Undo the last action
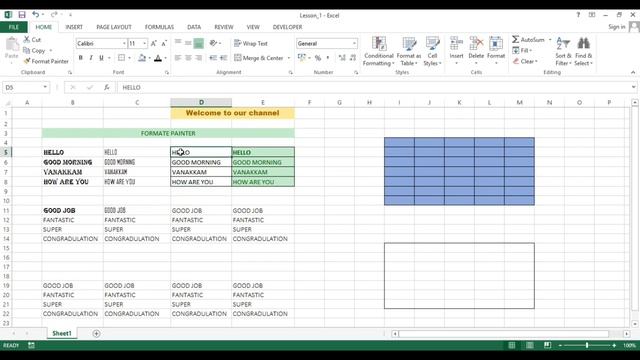640x360 pixels. coord(36,15)
